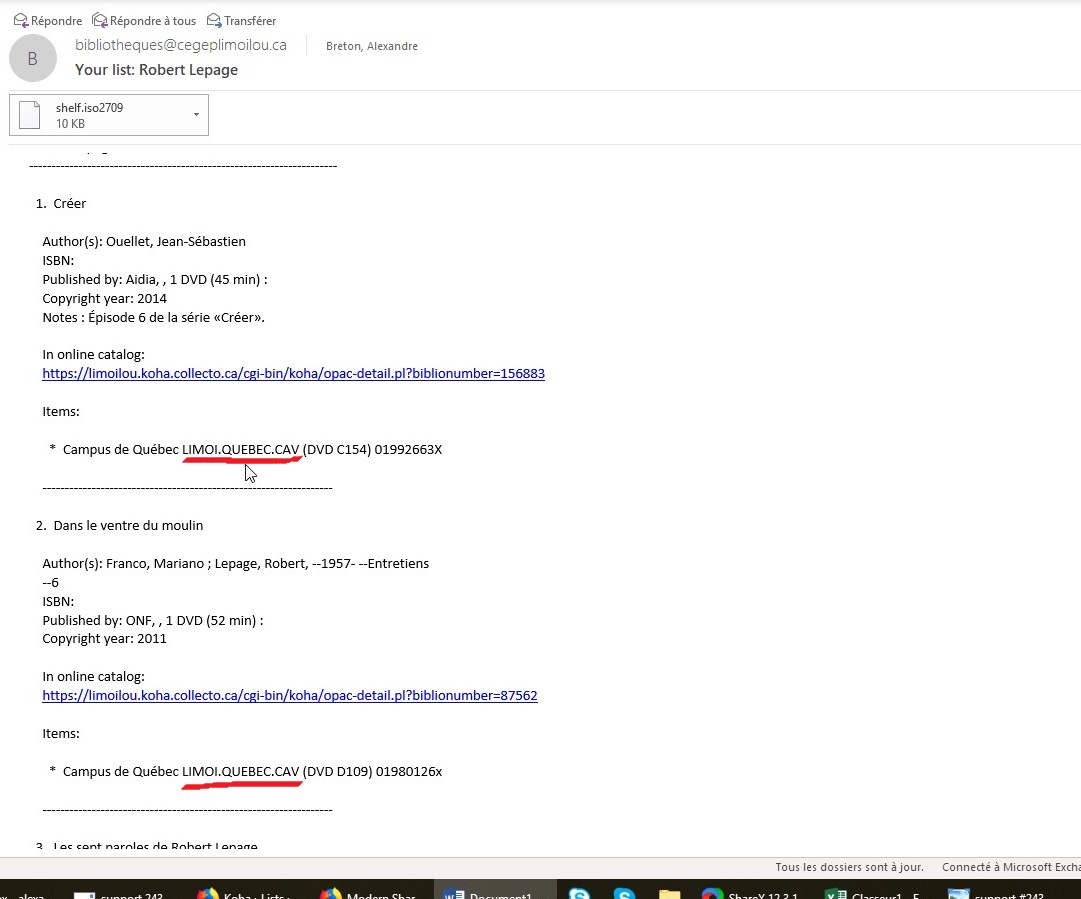The image size is (1081, 899).
Task: Click sender address bibliotheques@cegeplimoilou.ca
Action: point(181,45)
